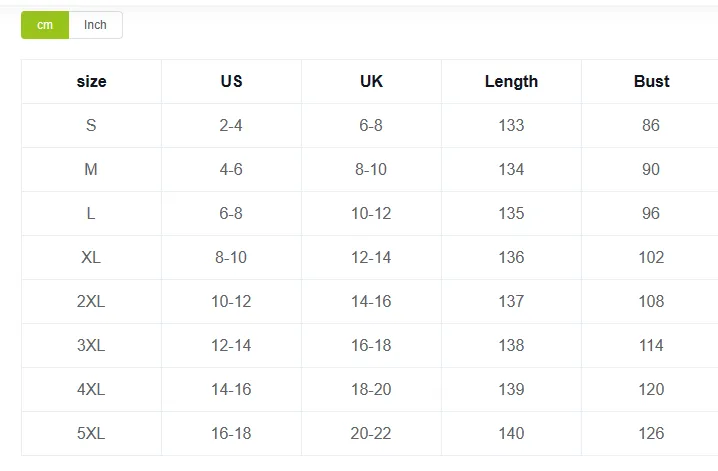Select the L size row label
718x471 pixels.
[91, 213]
